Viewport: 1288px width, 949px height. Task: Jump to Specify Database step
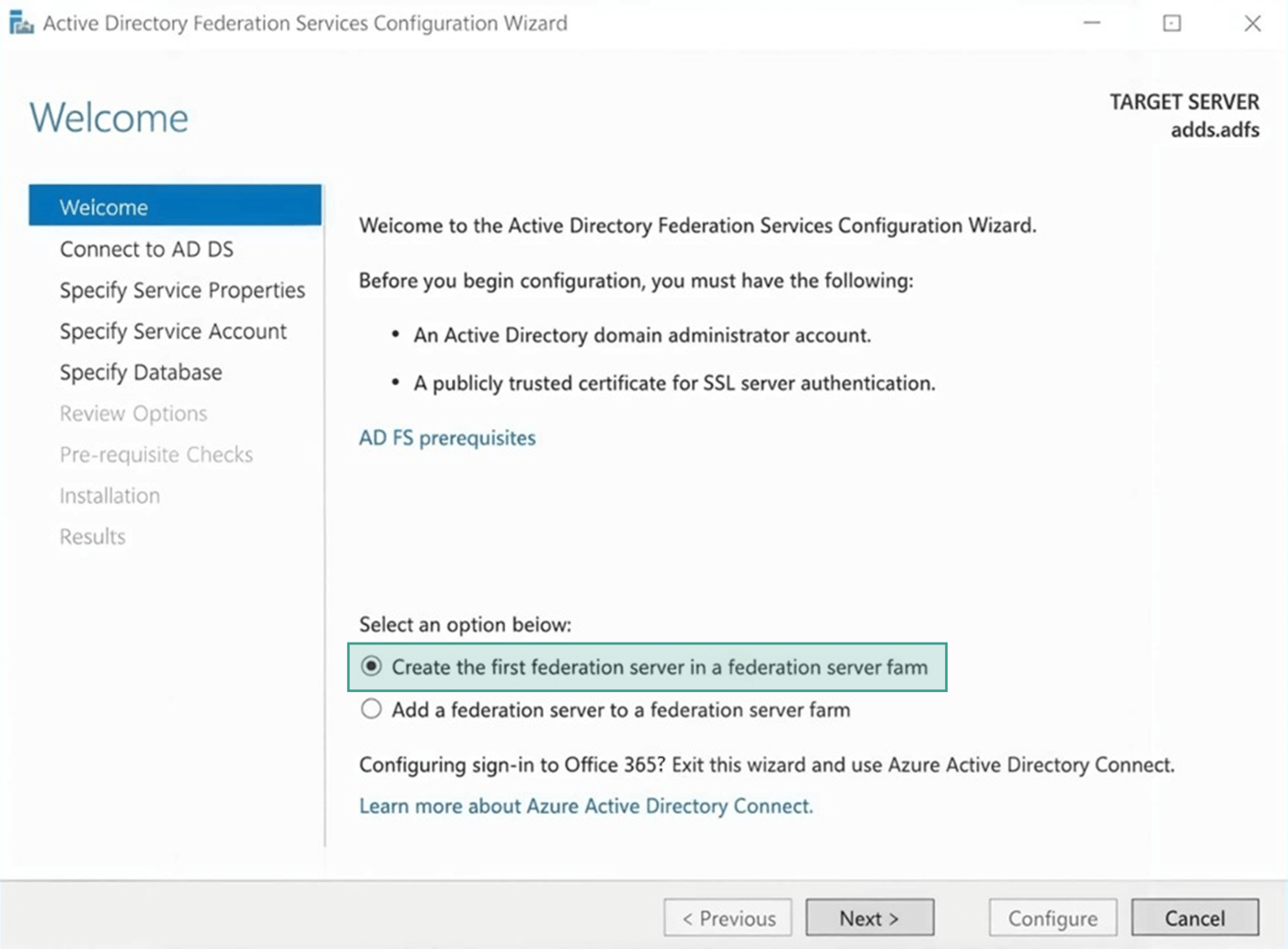pyautogui.click(x=141, y=372)
